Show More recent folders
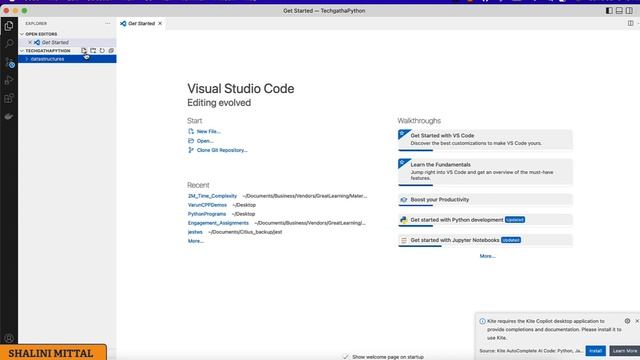Viewport: 640px width, 360px height. click(196, 241)
